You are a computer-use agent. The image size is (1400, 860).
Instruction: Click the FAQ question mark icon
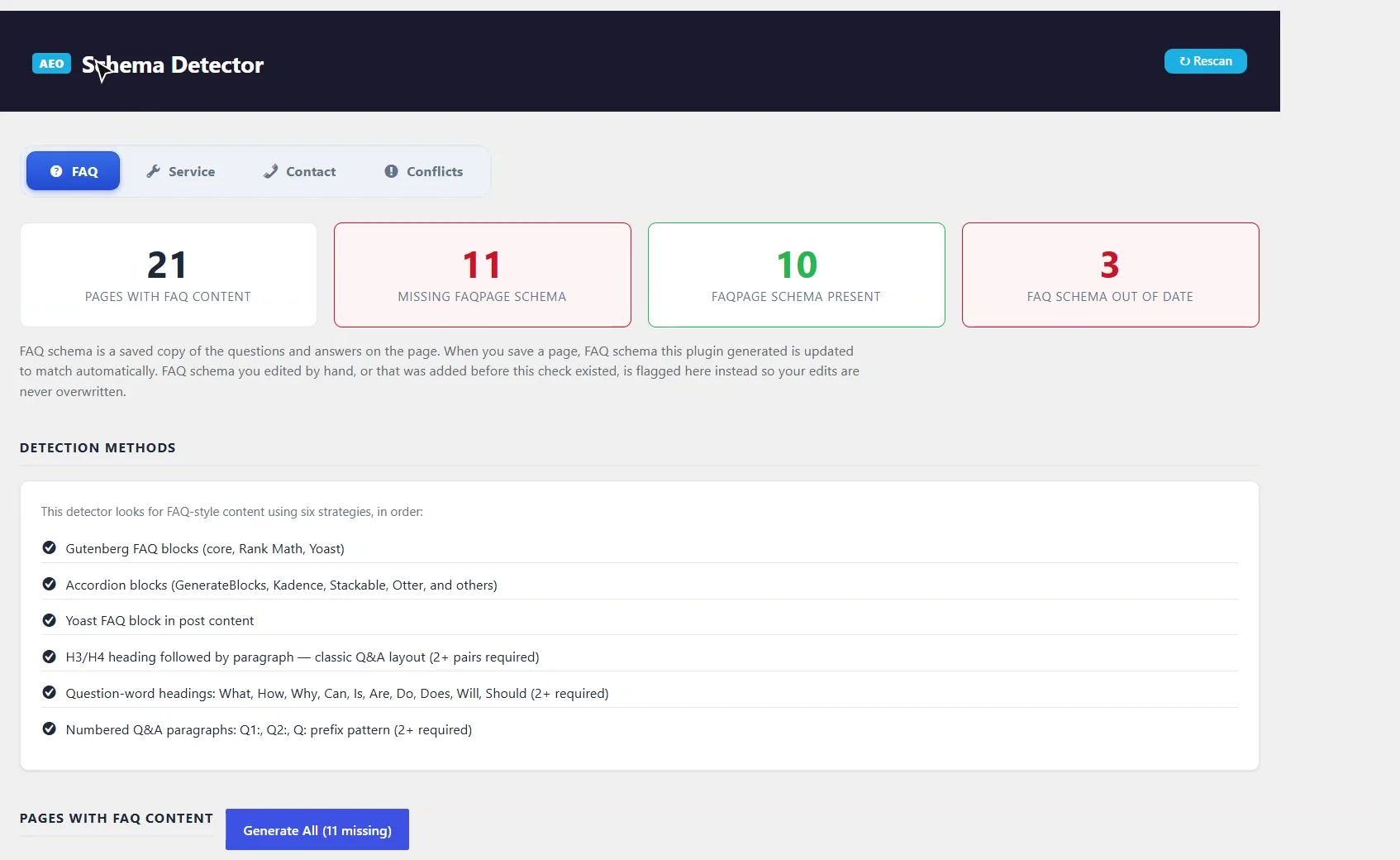tap(56, 171)
